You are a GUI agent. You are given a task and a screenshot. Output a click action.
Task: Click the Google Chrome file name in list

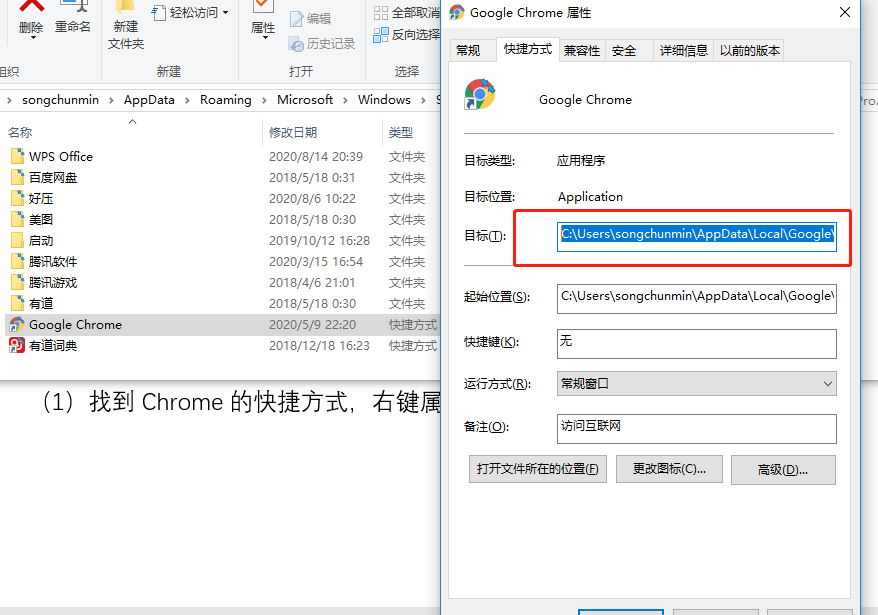pos(76,325)
